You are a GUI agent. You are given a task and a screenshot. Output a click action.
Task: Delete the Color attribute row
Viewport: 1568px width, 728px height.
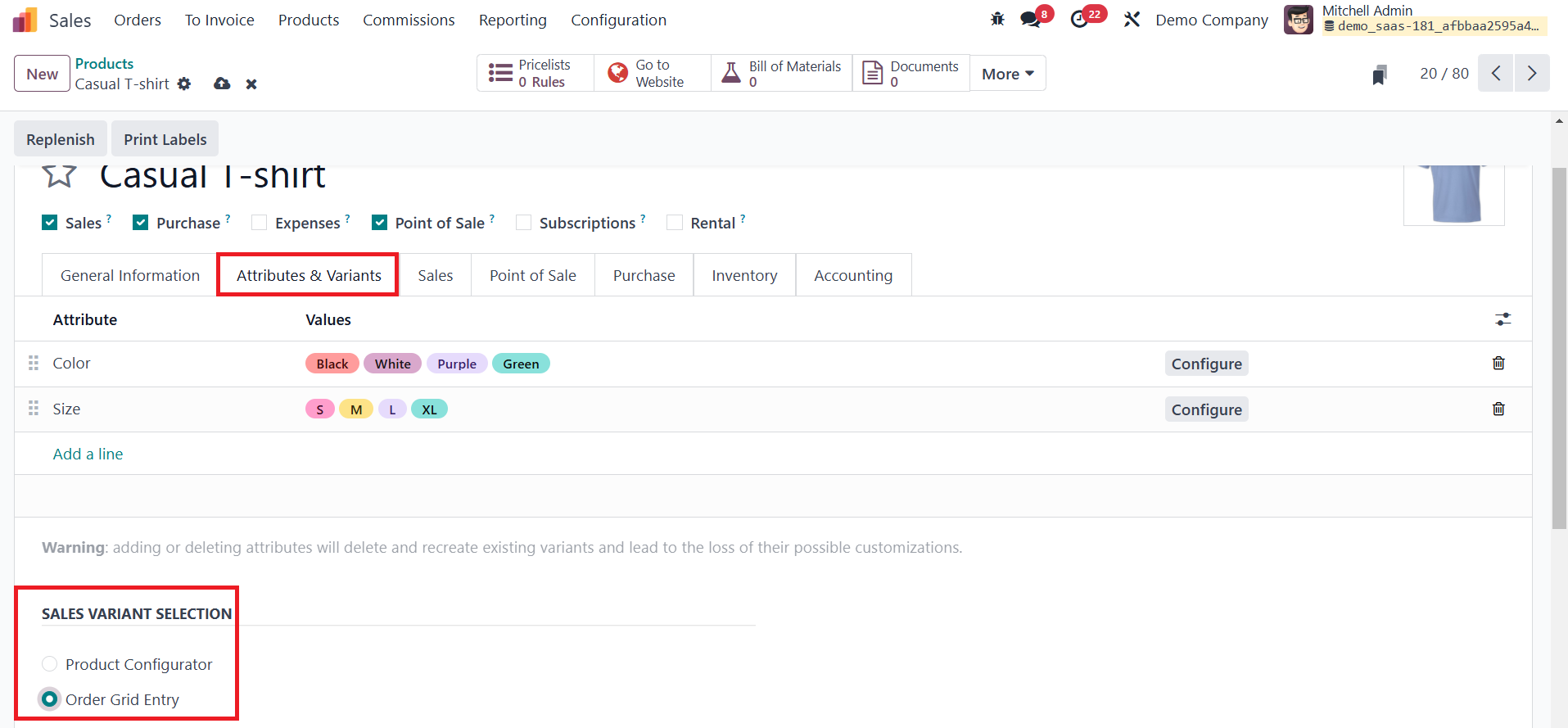(1498, 364)
